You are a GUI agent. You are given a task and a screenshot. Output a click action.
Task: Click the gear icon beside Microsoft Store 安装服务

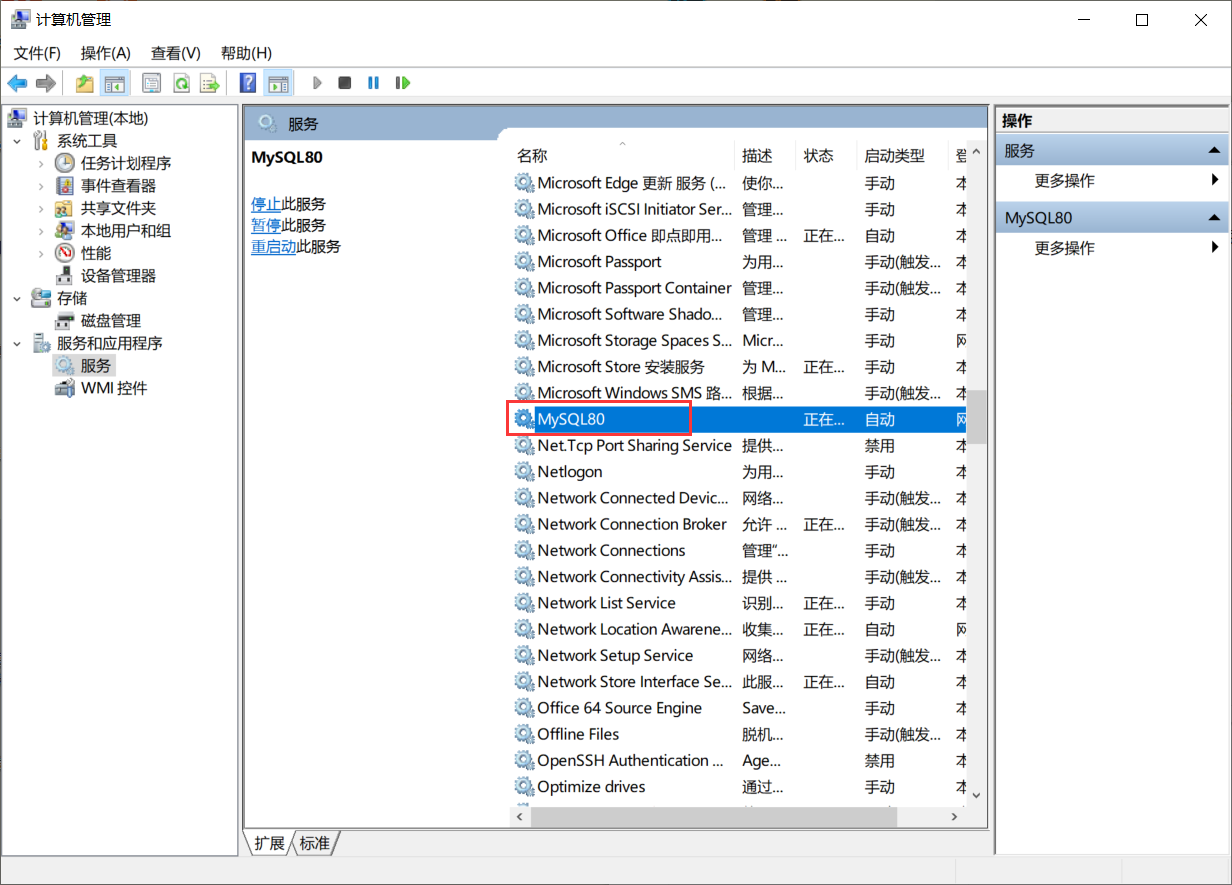point(524,367)
